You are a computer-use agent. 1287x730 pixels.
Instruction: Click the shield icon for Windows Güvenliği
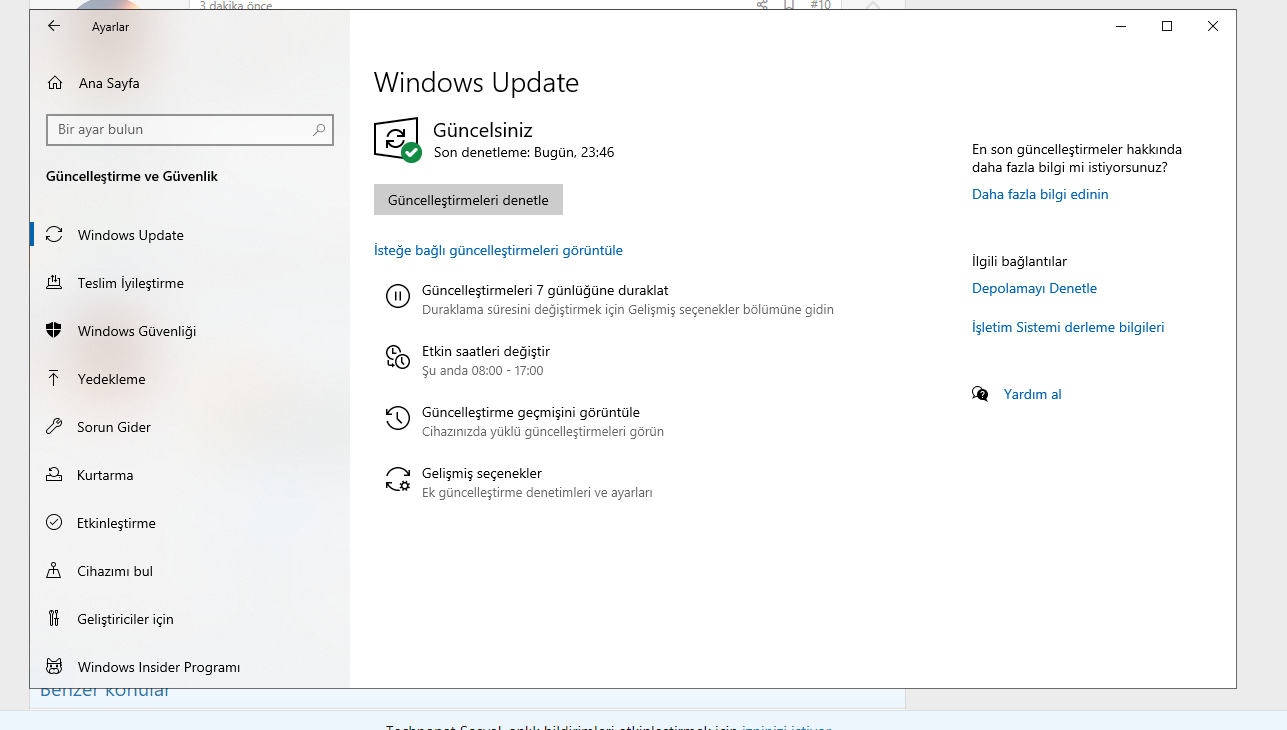54,331
